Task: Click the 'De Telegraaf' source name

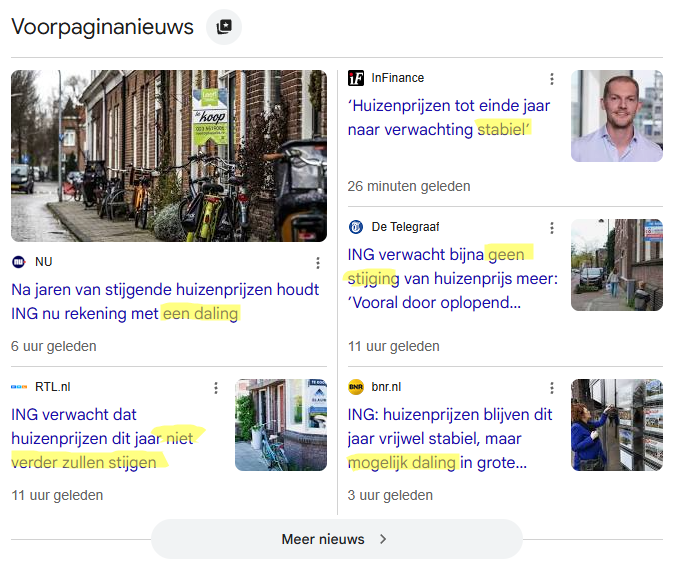Action: pos(405,227)
